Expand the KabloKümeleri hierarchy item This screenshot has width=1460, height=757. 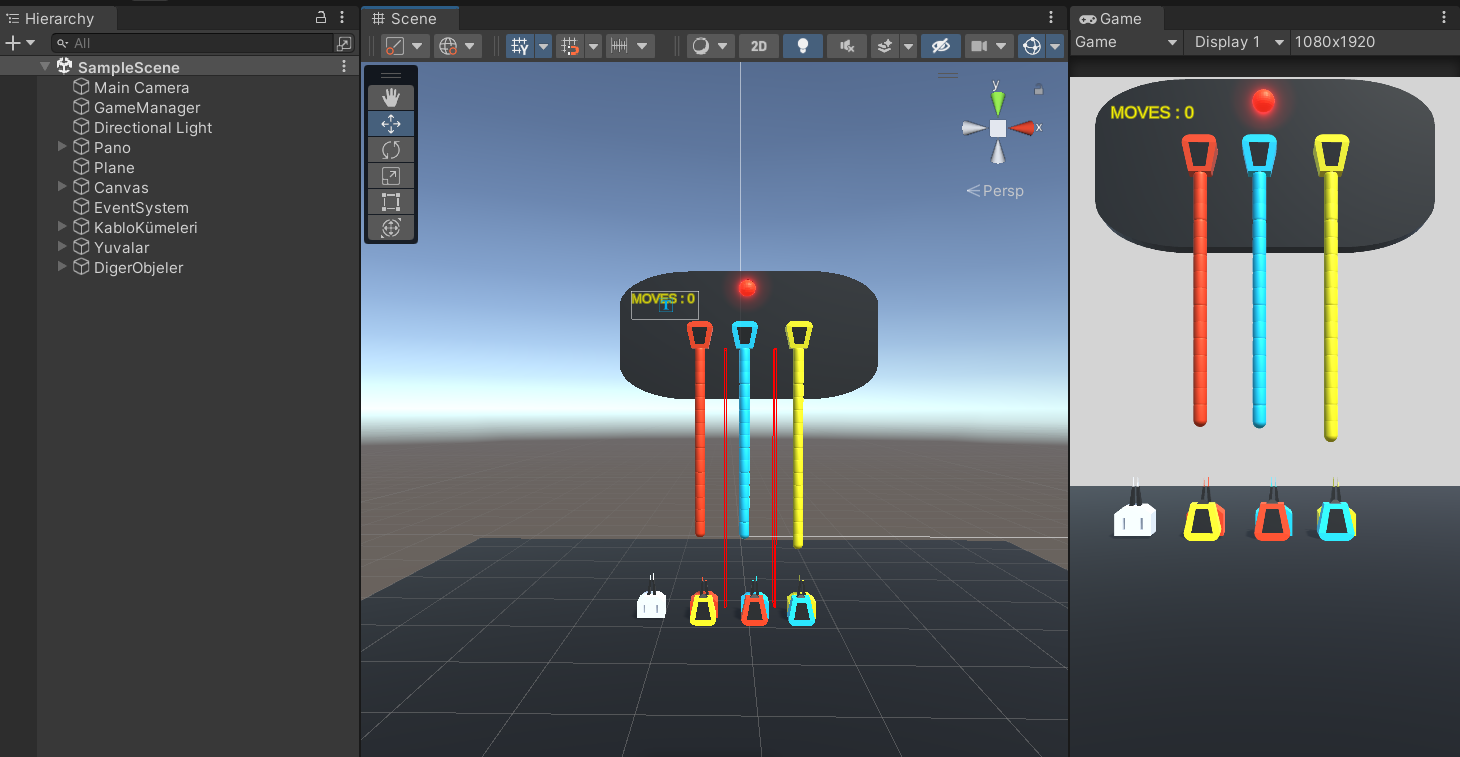62,227
